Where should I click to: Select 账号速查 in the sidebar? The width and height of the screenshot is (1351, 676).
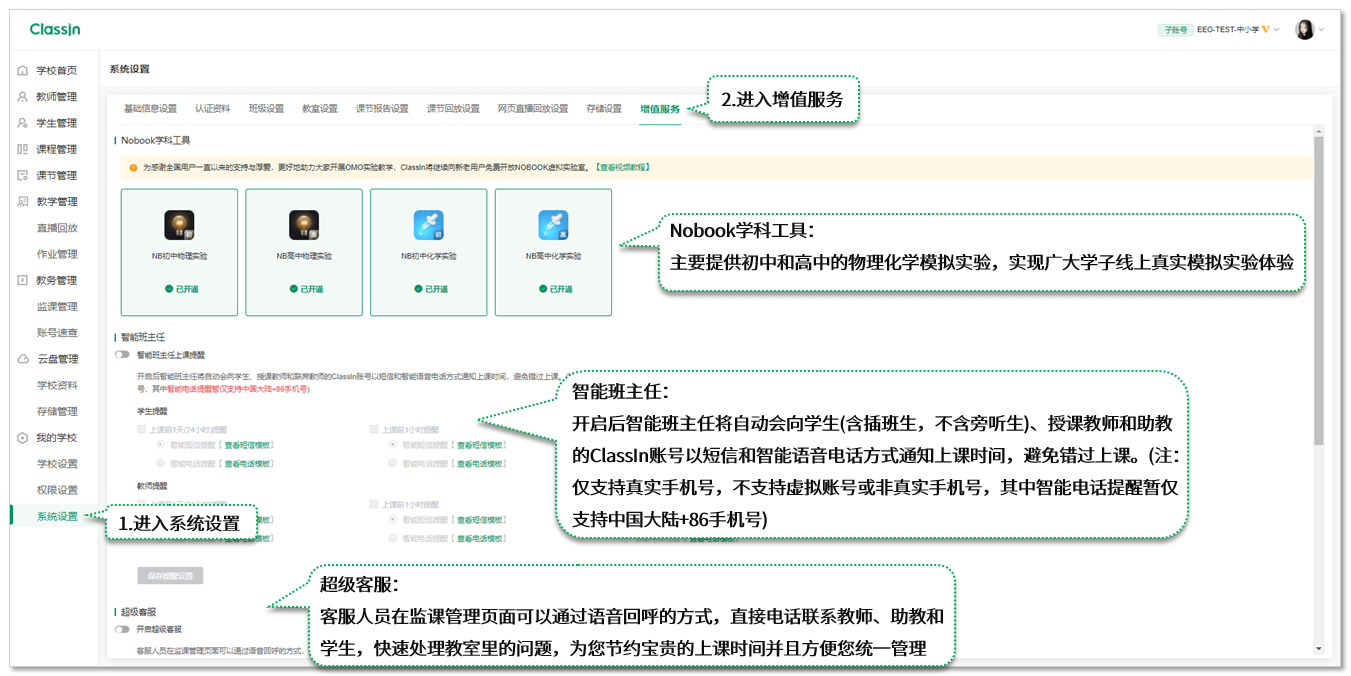57,333
